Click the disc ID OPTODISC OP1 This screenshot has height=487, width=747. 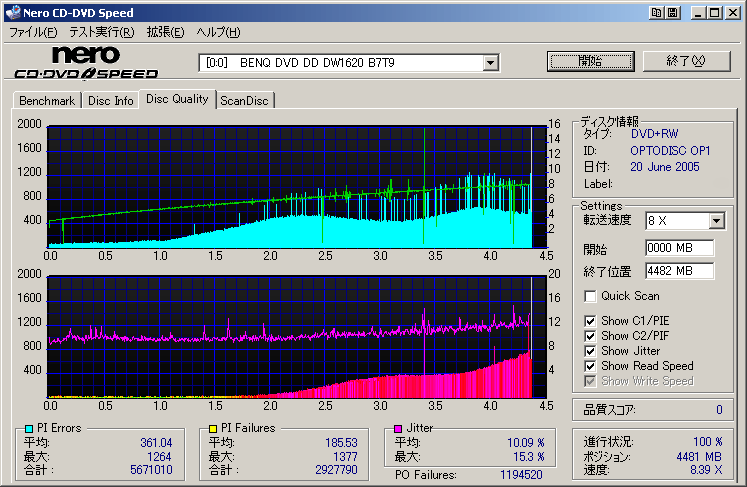670,151
